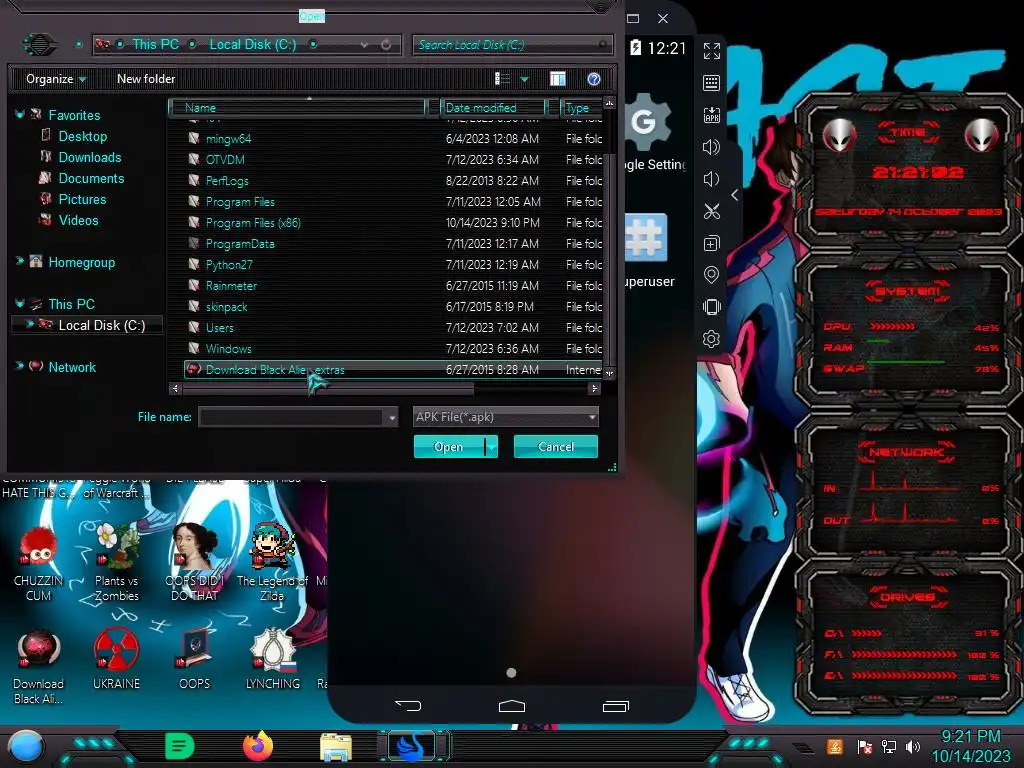Select the Rainmeter folder row
1024x768 pixels.
click(394, 285)
